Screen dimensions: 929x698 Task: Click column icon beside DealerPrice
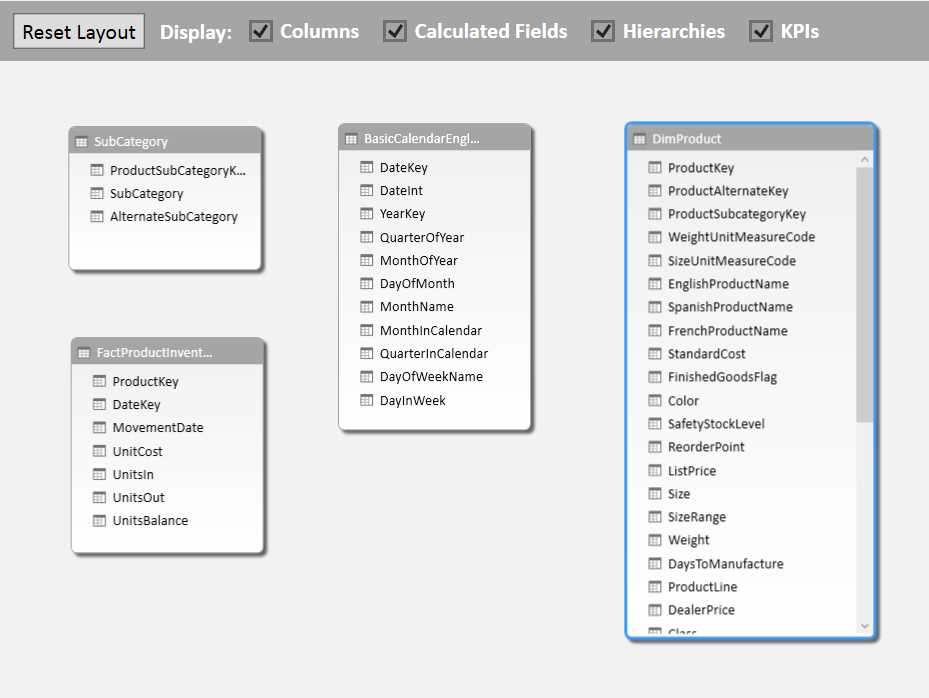point(655,610)
